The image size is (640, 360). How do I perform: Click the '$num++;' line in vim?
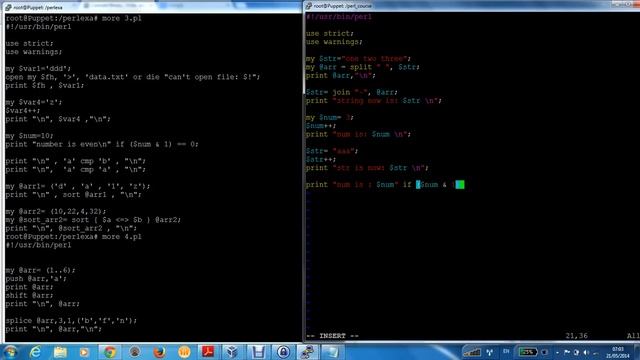(x=321, y=126)
